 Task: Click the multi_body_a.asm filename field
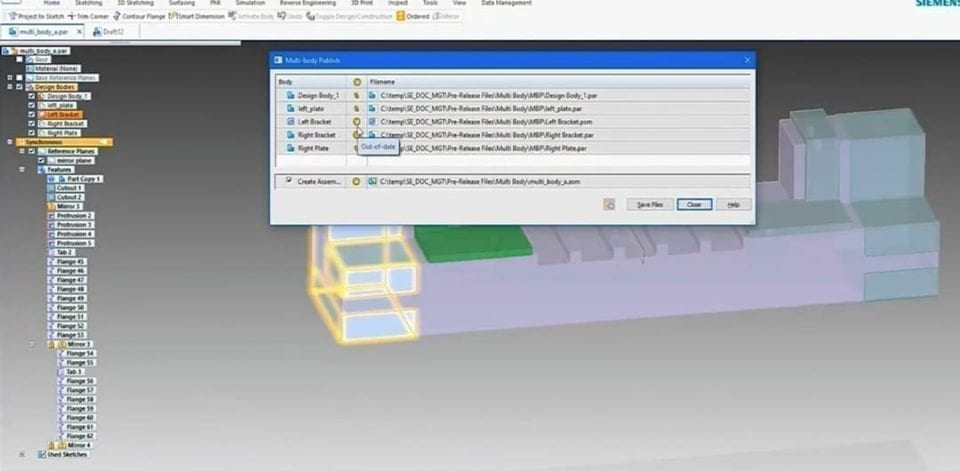point(558,182)
